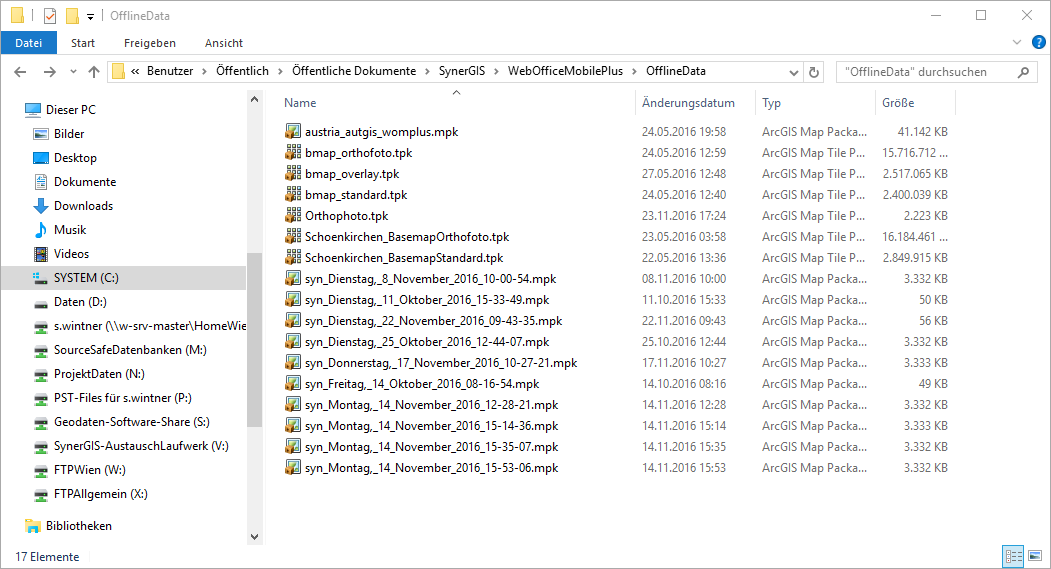This screenshot has height=569, width=1051.
Task: Select the bmap_orthofoto.tpk tile package icon
Action: pyautogui.click(x=293, y=153)
